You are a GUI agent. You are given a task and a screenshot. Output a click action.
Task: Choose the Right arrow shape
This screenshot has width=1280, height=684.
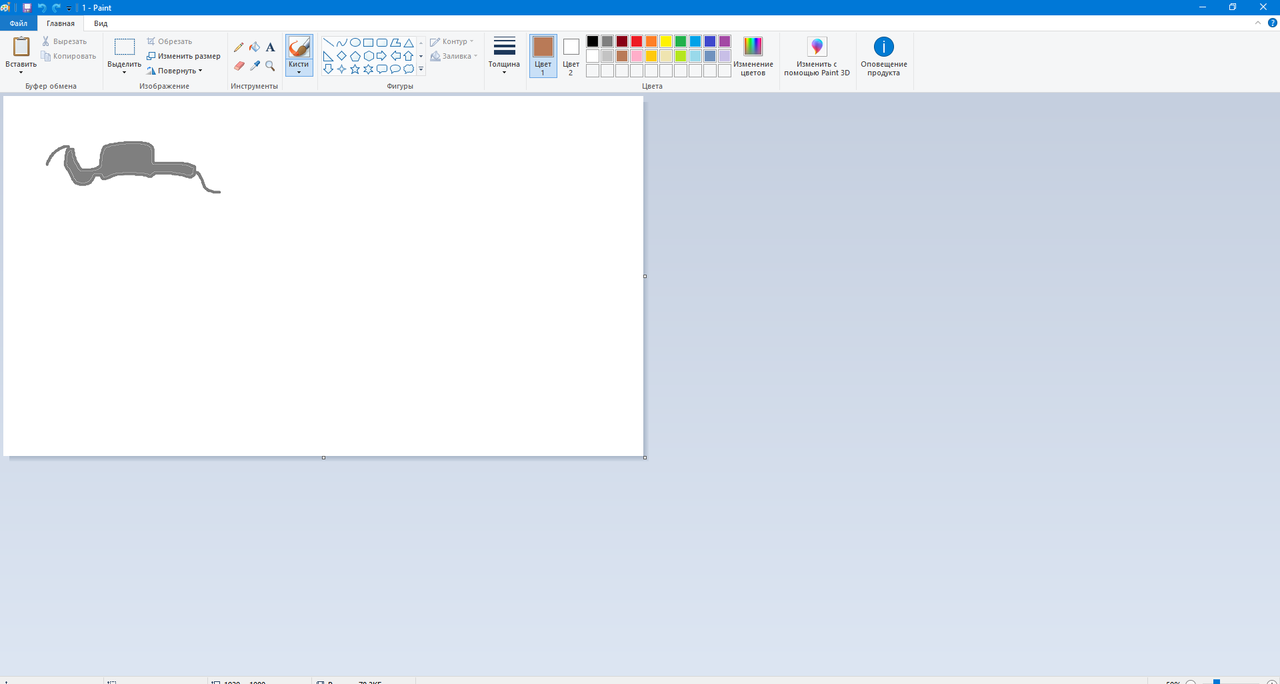[x=382, y=56]
